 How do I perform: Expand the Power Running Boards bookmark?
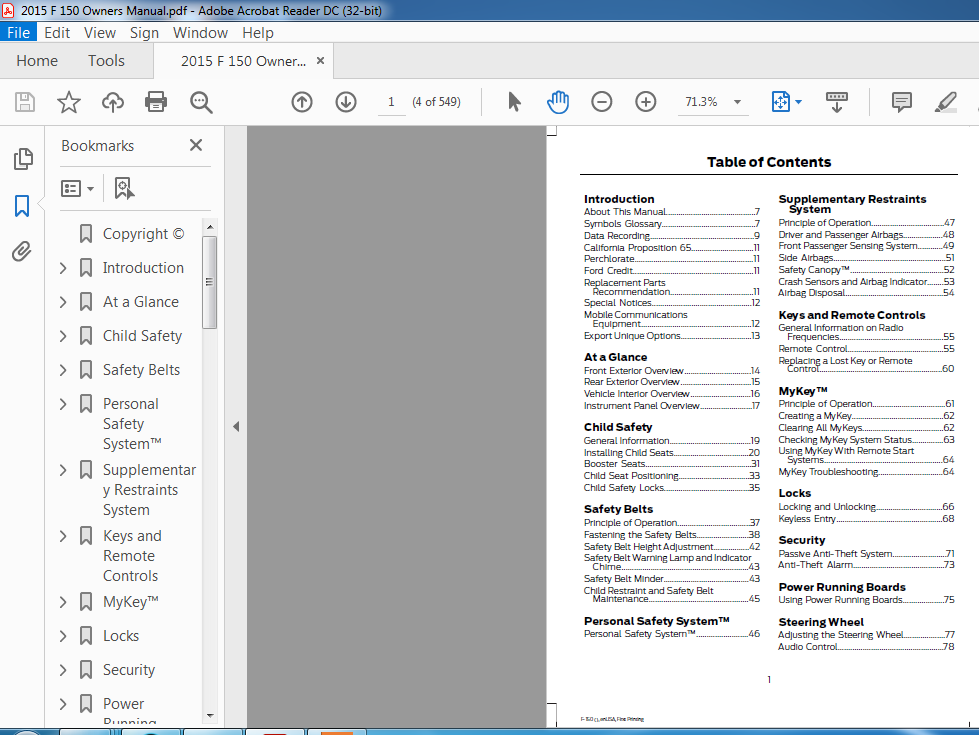[63, 704]
